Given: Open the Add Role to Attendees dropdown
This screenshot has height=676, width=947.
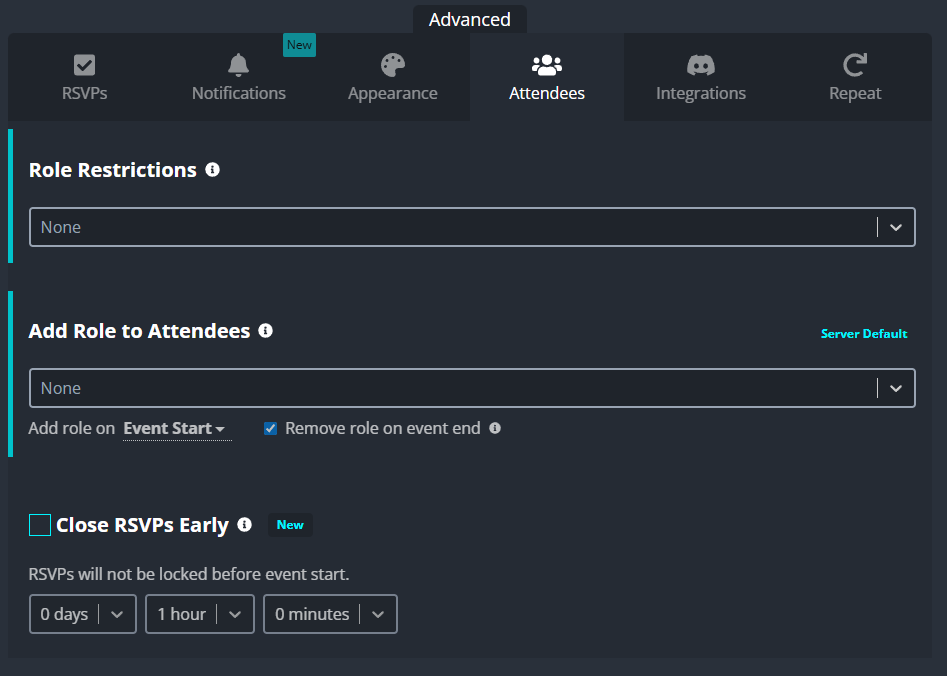Looking at the screenshot, I should (x=472, y=388).
